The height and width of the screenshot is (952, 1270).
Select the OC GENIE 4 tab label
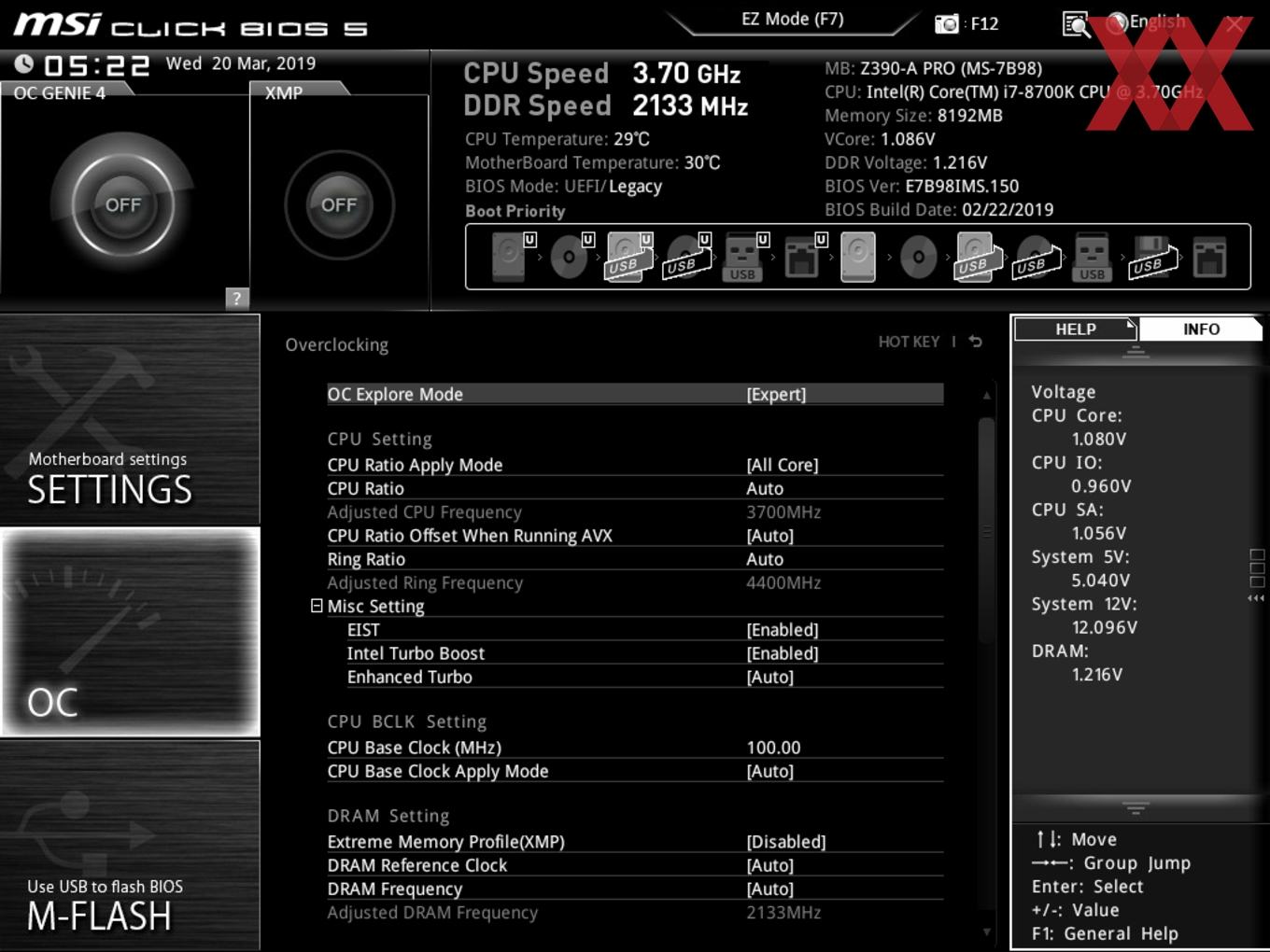tap(60, 92)
